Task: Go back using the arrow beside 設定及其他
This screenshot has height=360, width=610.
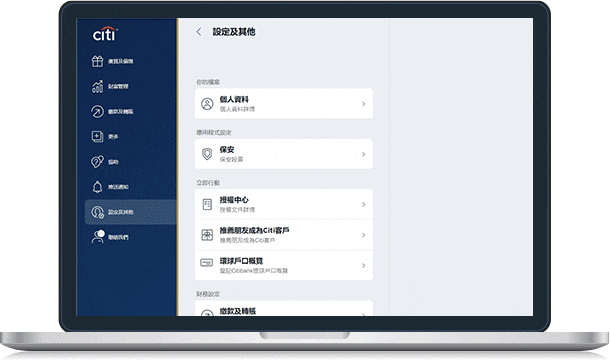Action: [x=199, y=32]
